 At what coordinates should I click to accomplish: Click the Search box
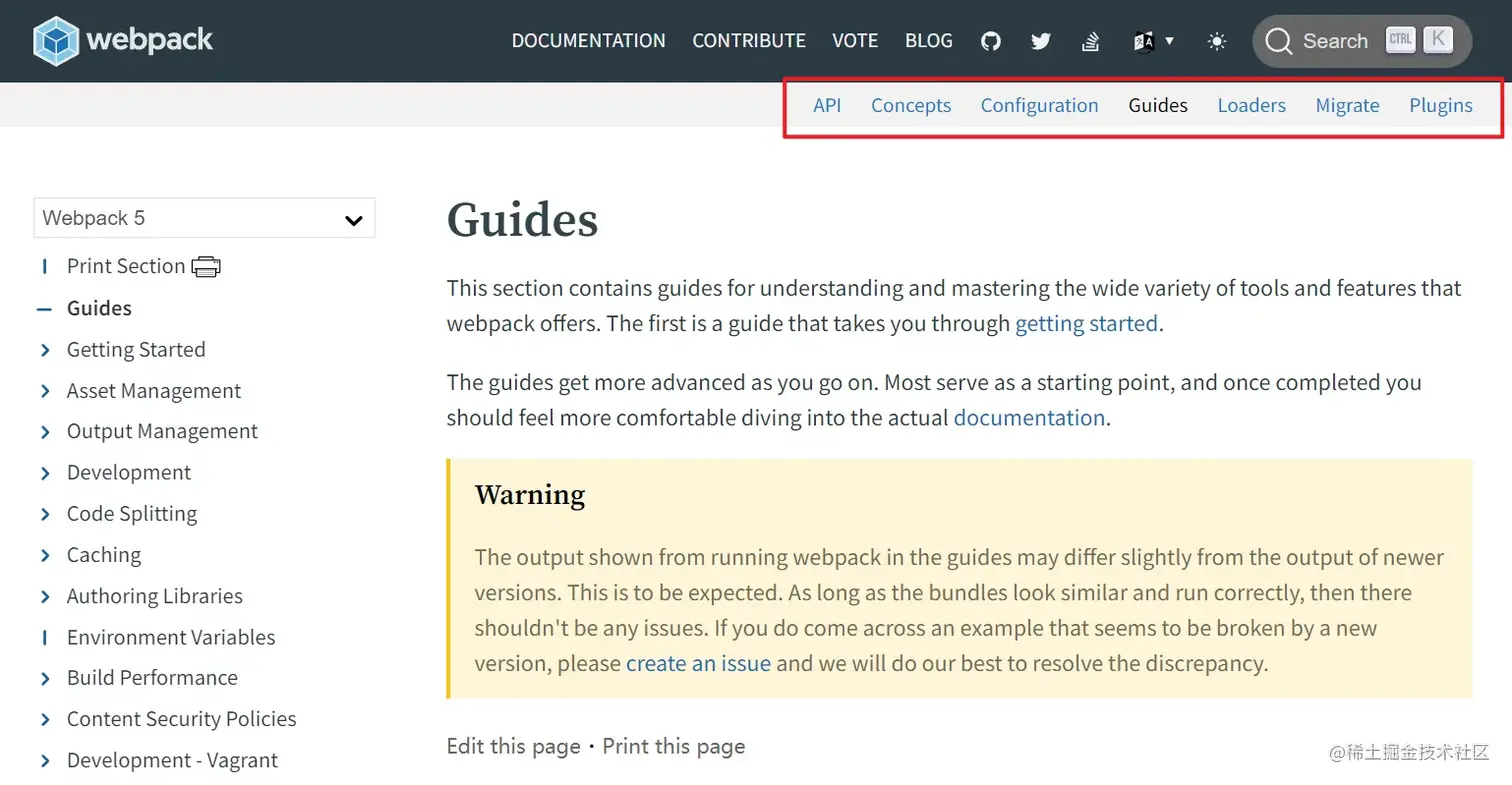(1362, 41)
